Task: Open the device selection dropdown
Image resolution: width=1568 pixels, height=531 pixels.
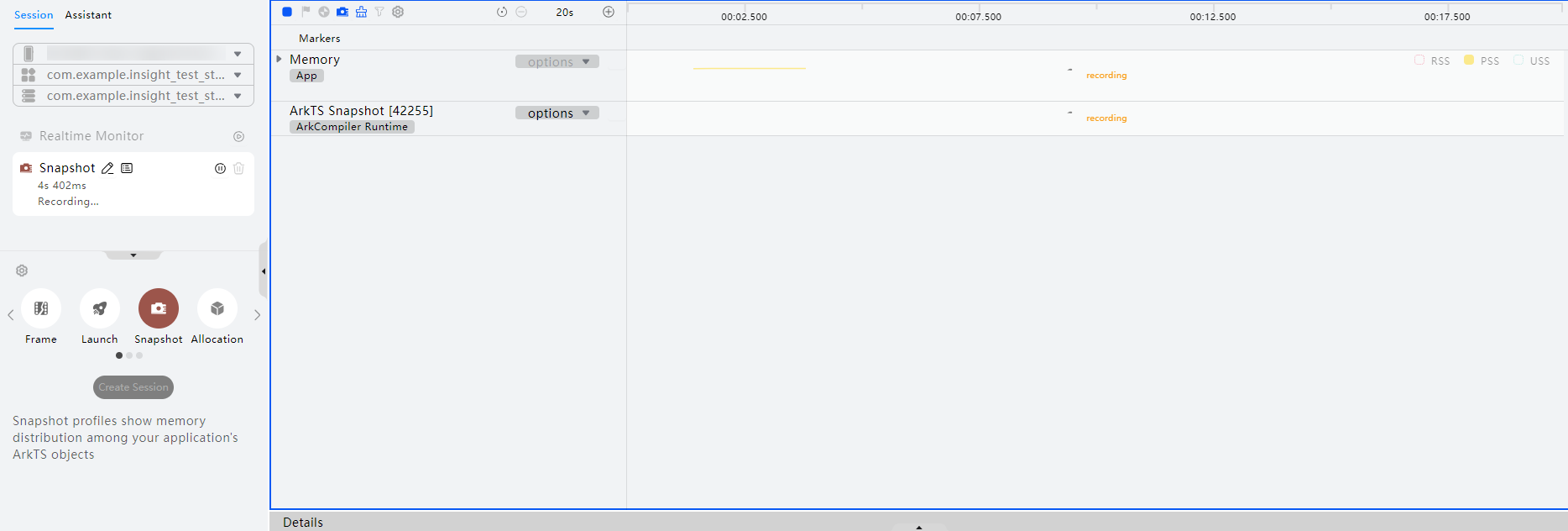Action: click(133, 54)
